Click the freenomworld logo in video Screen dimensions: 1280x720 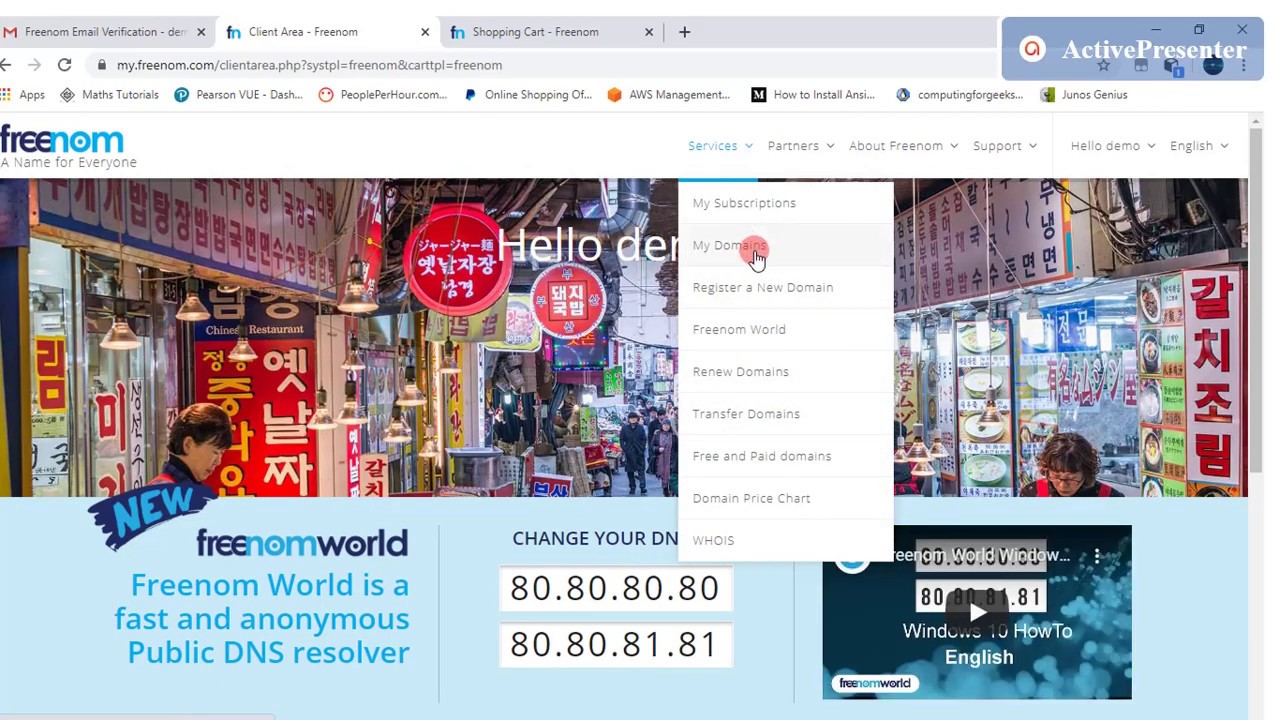pyautogui.click(x=875, y=683)
